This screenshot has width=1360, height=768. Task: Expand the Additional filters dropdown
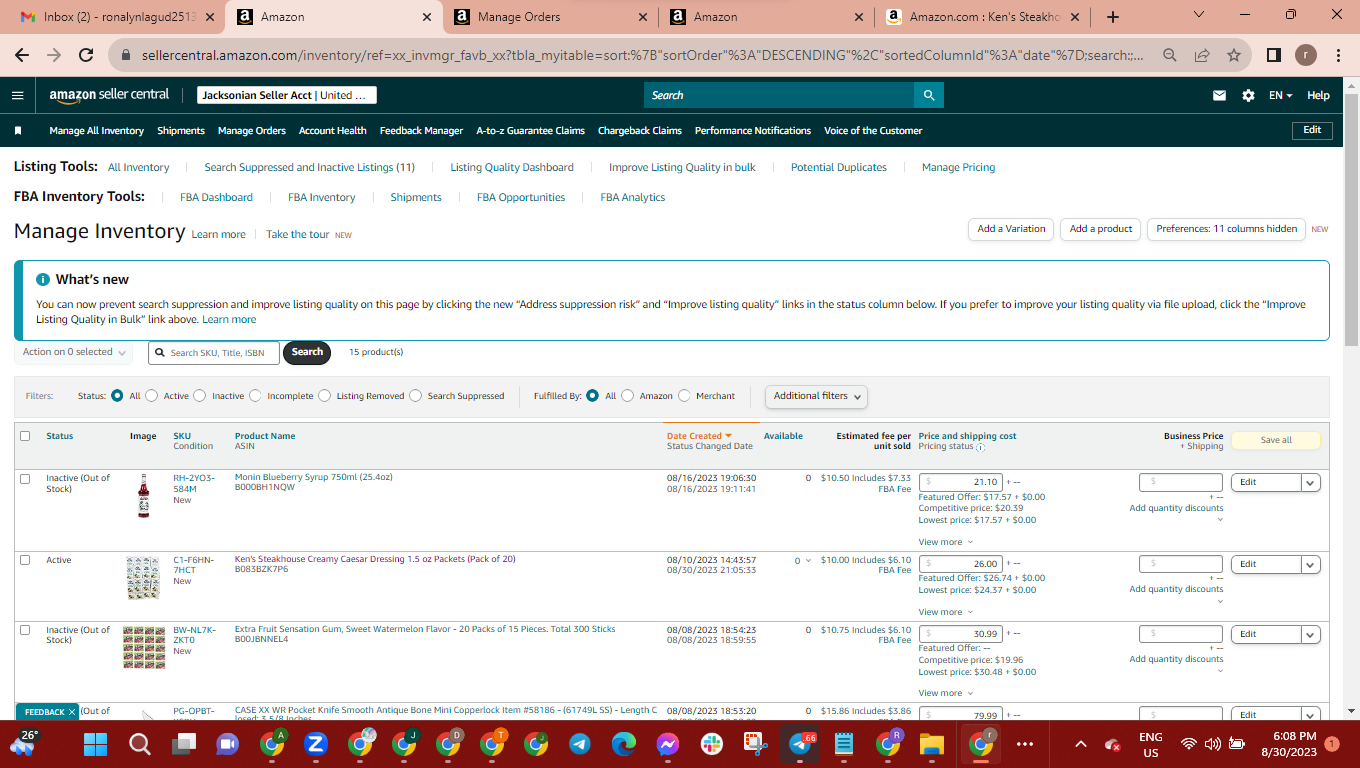coord(816,396)
